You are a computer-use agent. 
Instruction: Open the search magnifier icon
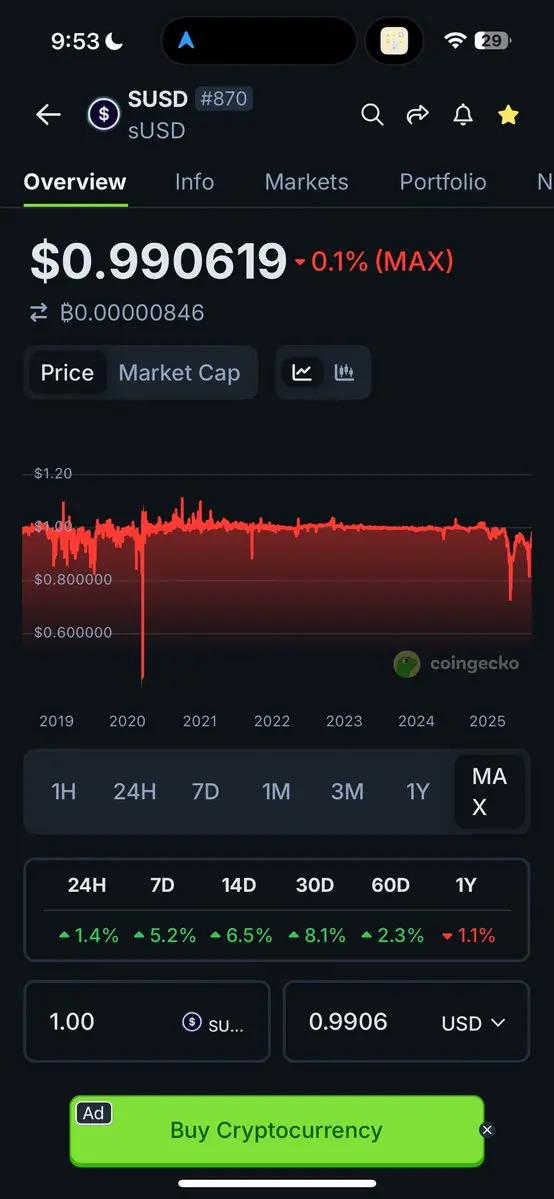tap(372, 115)
